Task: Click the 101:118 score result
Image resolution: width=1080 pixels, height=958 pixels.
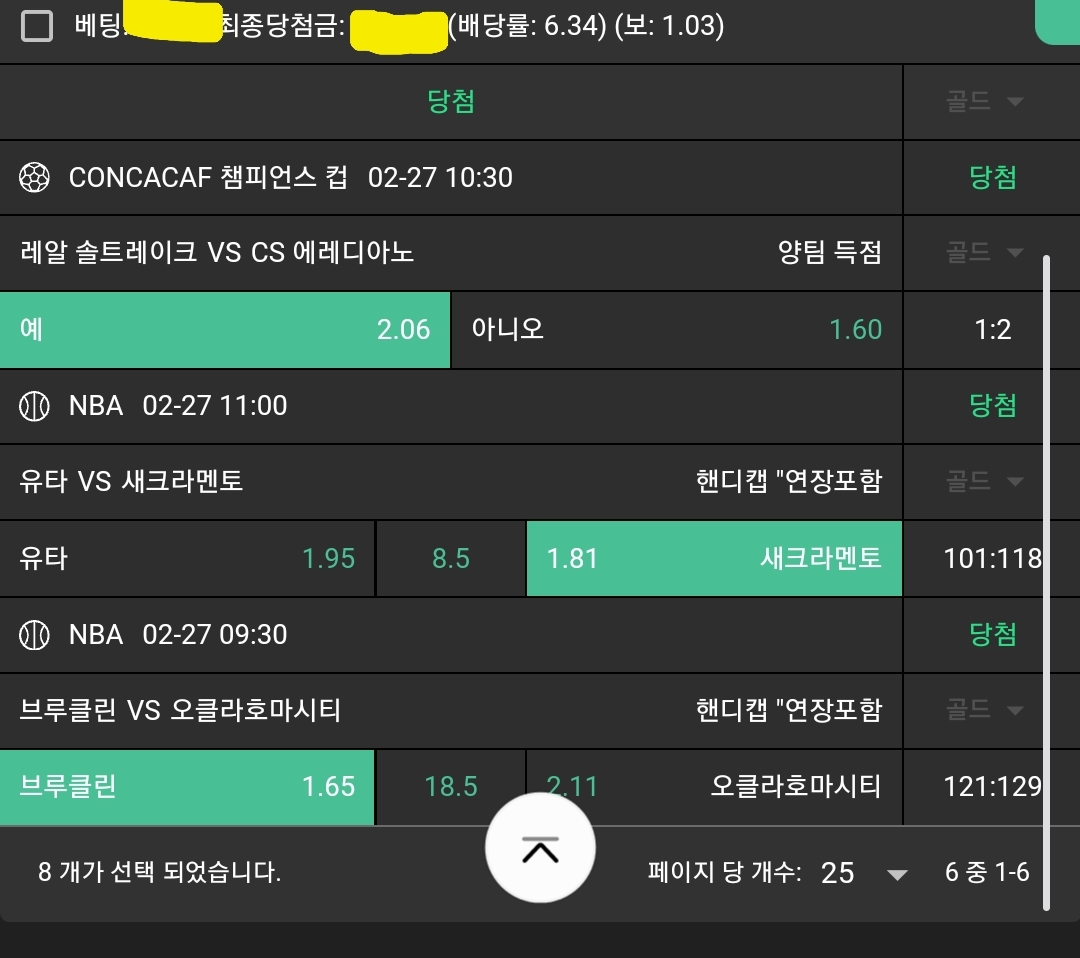Action: pos(992,558)
